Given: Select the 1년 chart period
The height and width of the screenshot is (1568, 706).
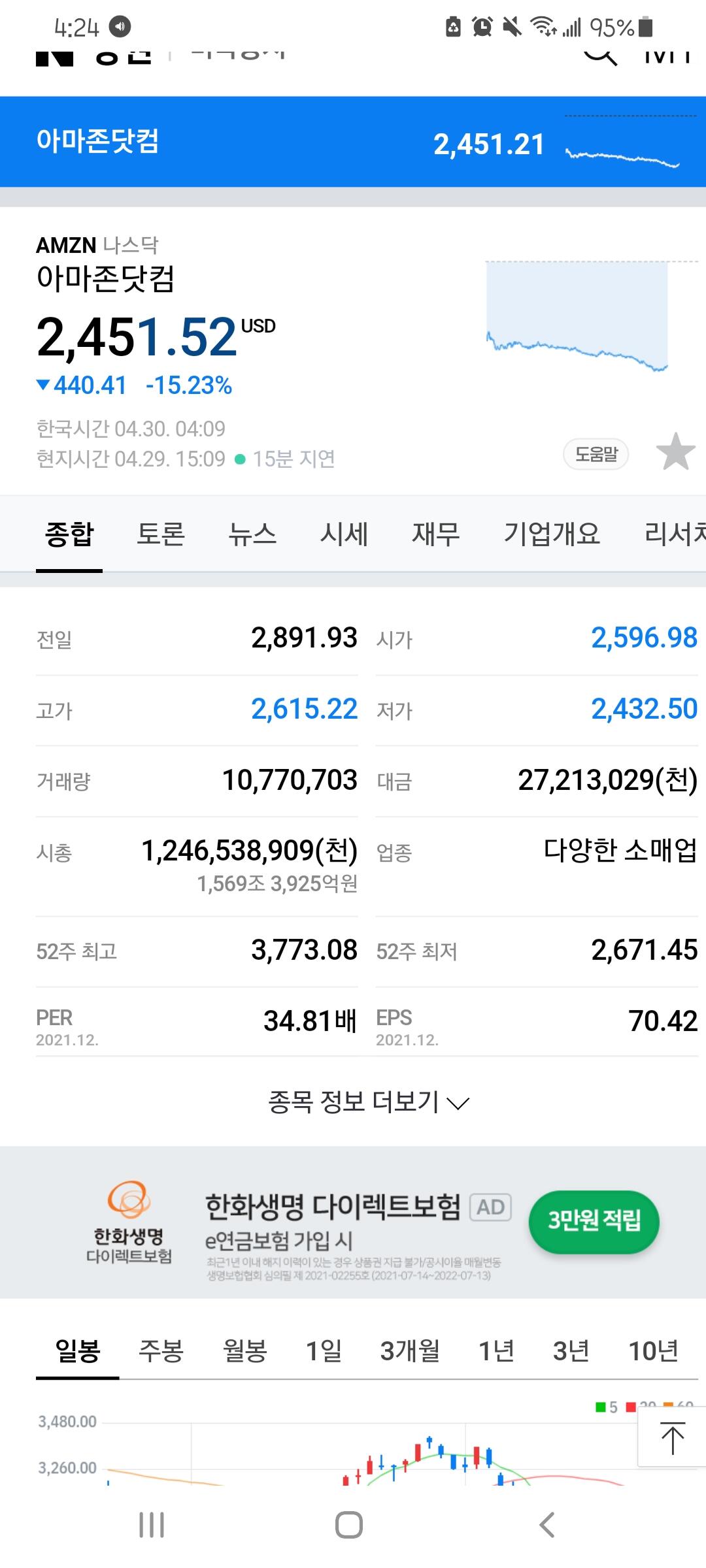Looking at the screenshot, I should [x=496, y=1350].
